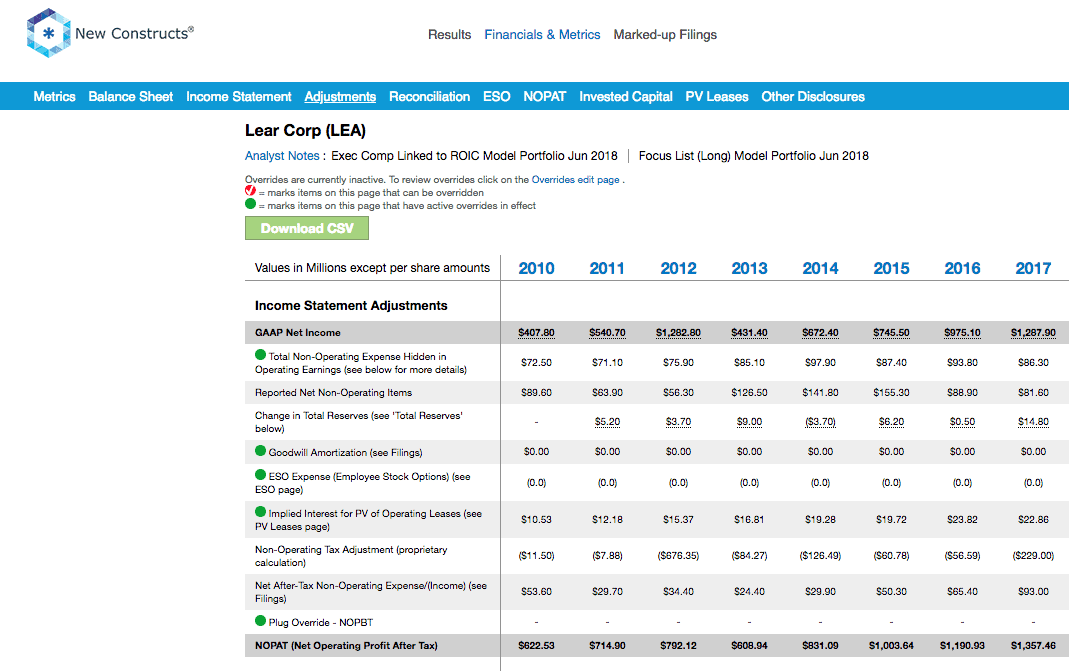Click GAAP Net Income value $407.80
1069x671 pixels.
click(x=537, y=333)
